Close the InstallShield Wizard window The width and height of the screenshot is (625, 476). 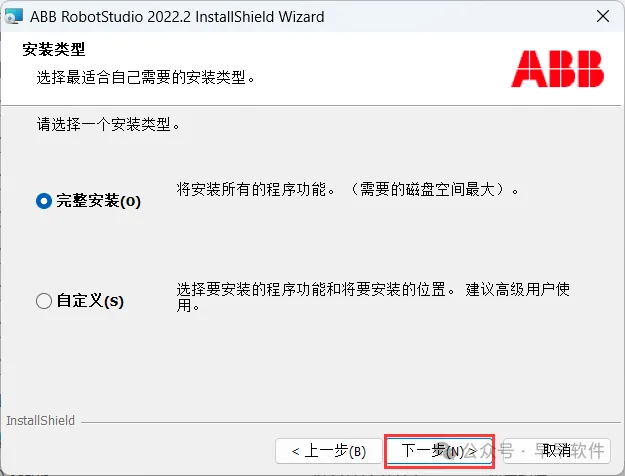coord(603,16)
